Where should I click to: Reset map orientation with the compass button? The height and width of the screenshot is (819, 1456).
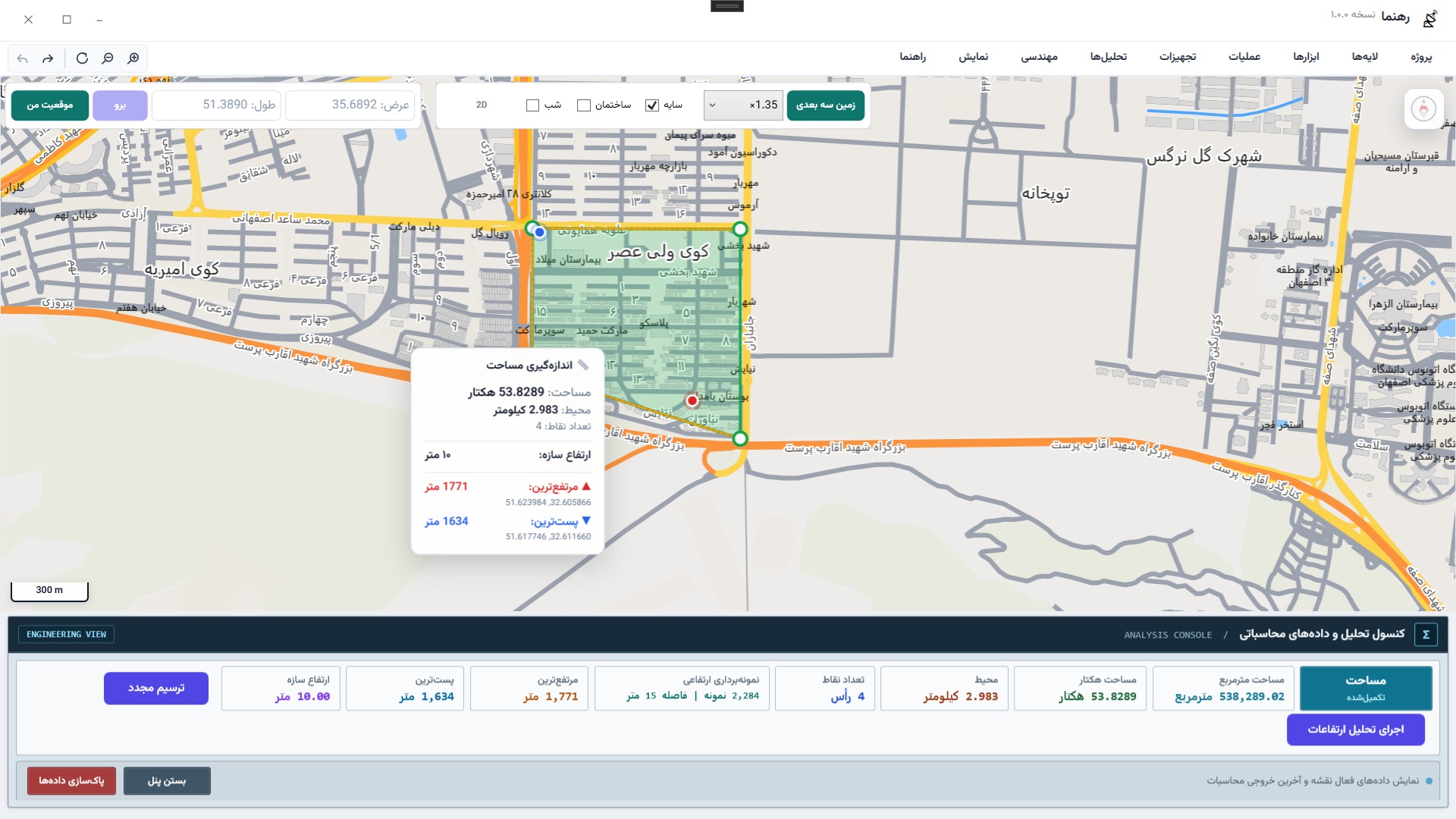click(x=1423, y=109)
